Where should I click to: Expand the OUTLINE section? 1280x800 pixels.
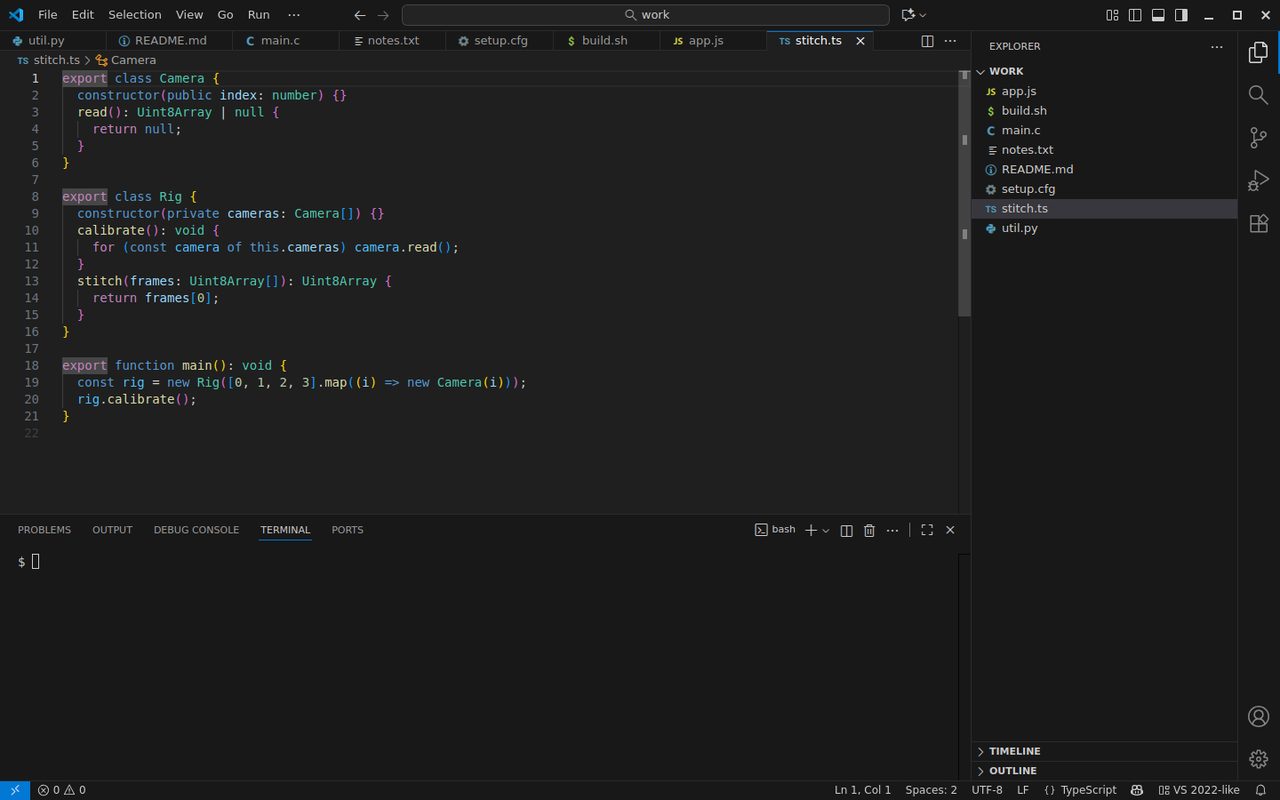tap(1104, 771)
